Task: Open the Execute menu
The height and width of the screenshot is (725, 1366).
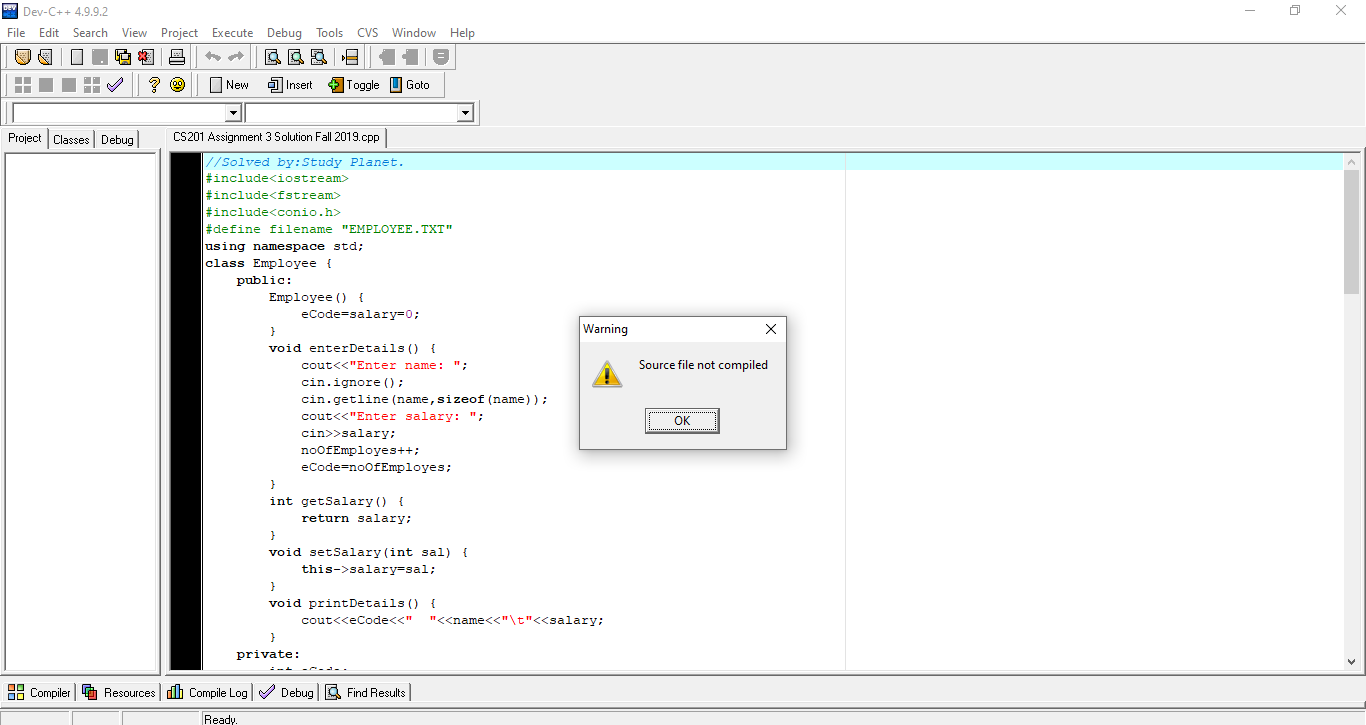Action: pos(232,33)
